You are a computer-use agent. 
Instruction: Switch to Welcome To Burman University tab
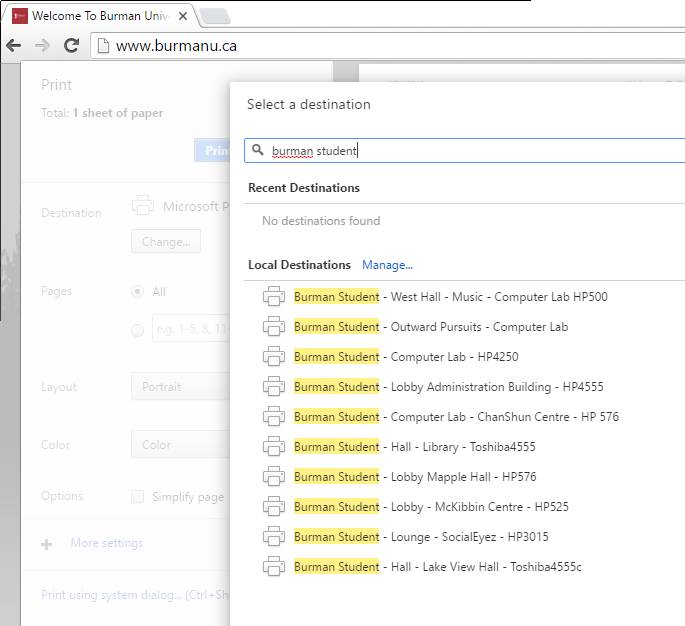pos(100,16)
